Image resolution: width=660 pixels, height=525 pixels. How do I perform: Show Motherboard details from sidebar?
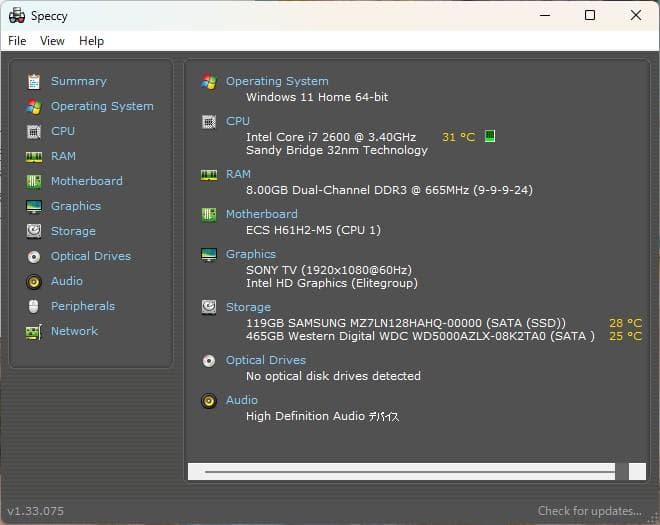point(87,181)
